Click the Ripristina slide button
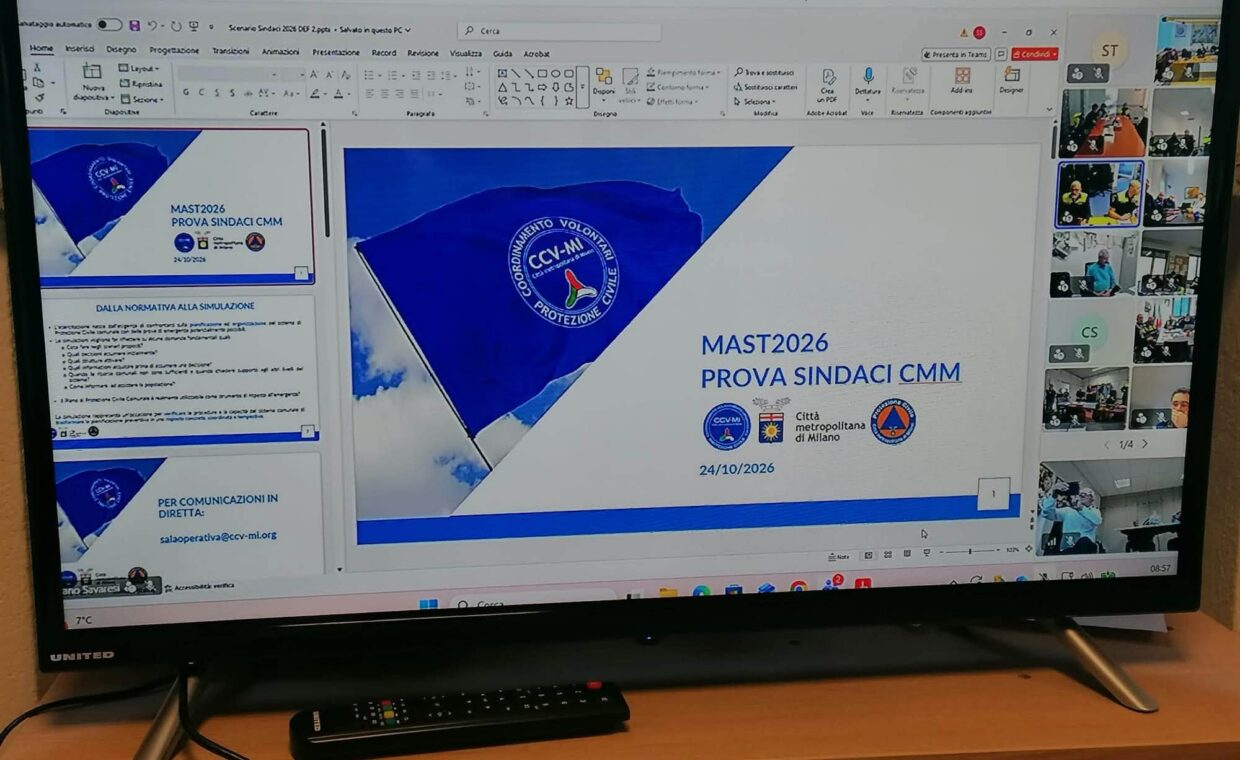The image size is (1240, 760). (141, 84)
